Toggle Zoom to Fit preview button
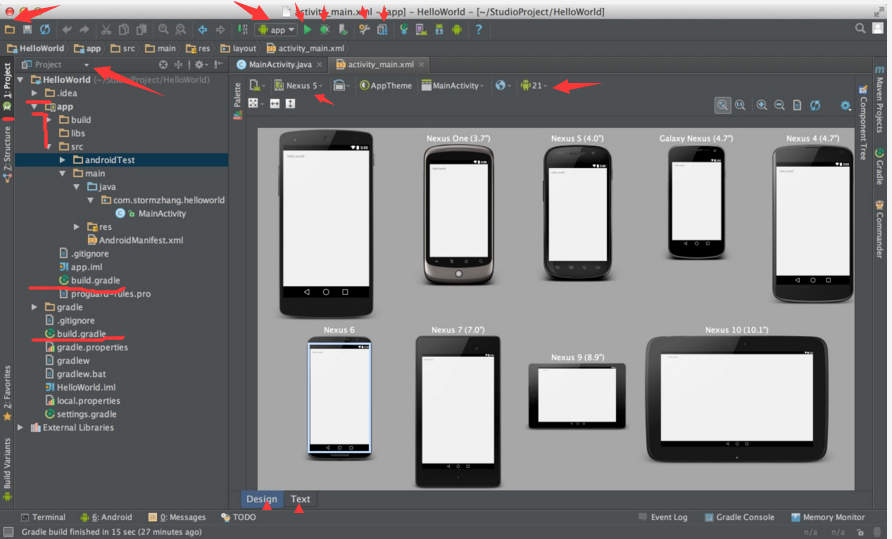Viewport: 892px width, 539px height. 722,105
